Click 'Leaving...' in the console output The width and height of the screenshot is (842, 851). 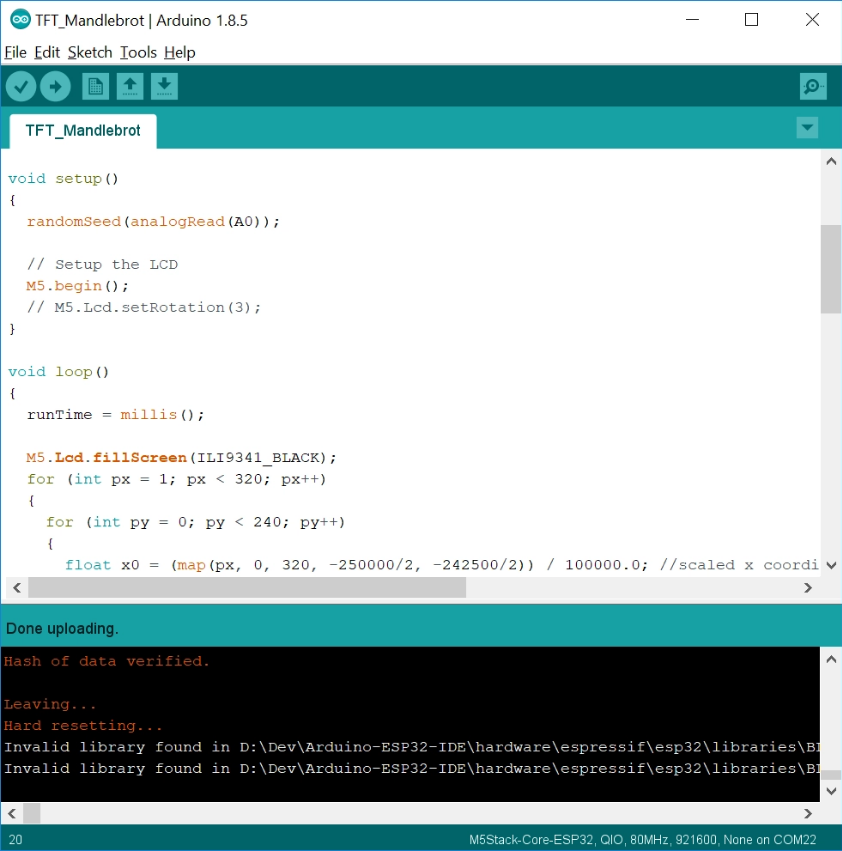[50, 704]
